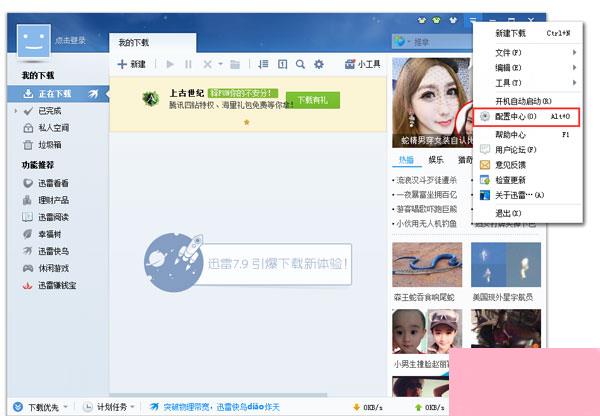
Task: Click the green 下载有礼 button
Action: pos(313,100)
